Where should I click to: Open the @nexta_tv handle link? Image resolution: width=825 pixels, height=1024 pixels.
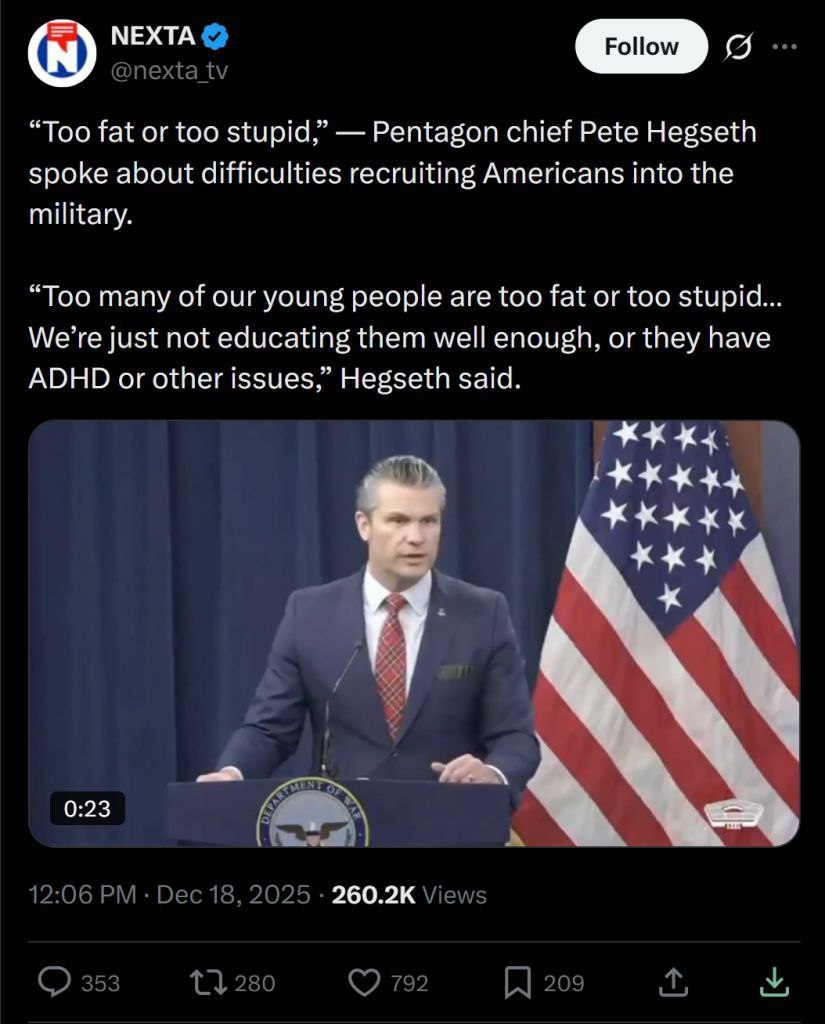[x=169, y=70]
